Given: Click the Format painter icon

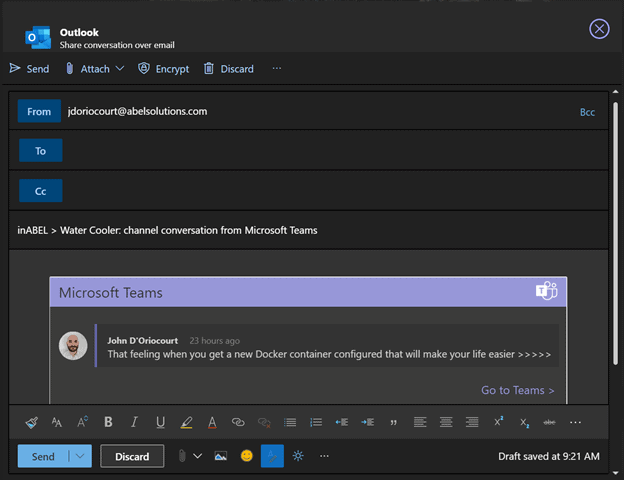Looking at the screenshot, I should [31, 422].
